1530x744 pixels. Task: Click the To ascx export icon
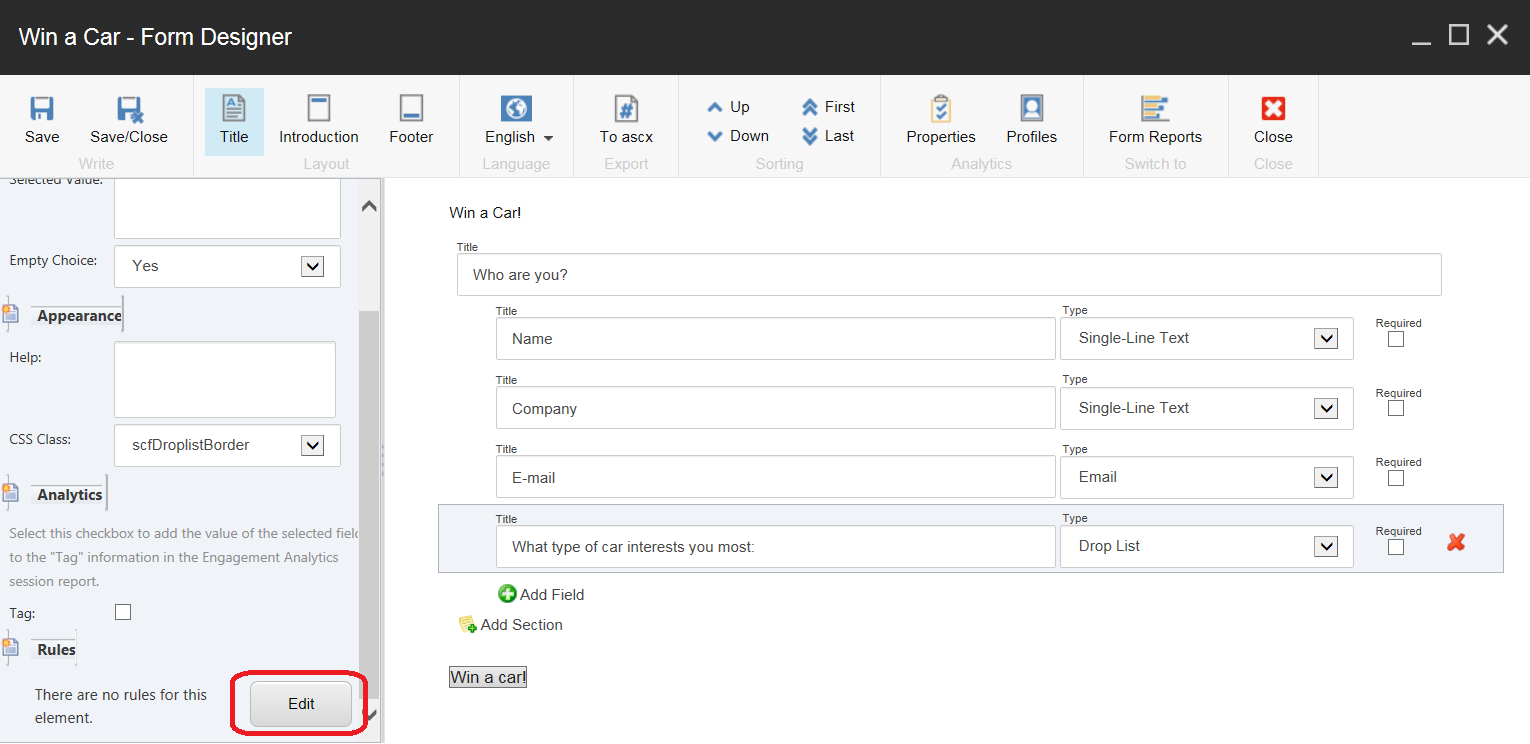(x=626, y=110)
